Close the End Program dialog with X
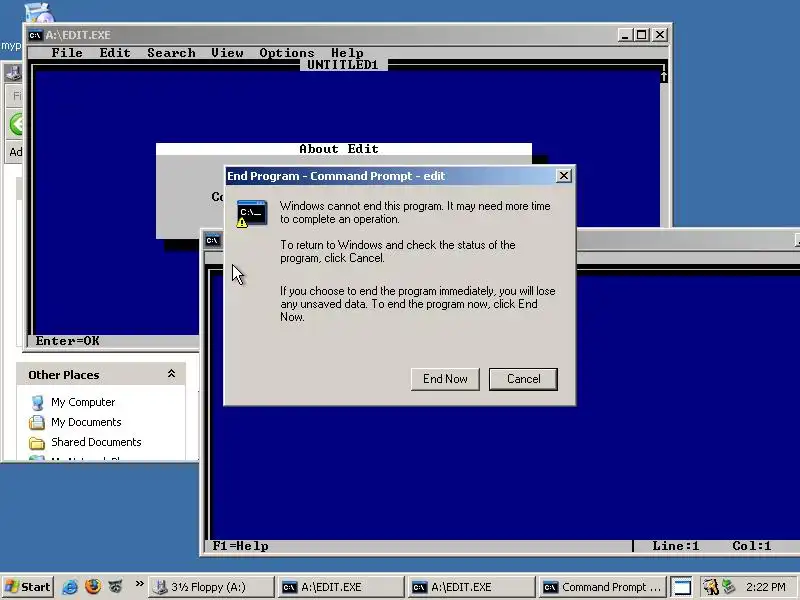The image size is (800, 600). click(563, 176)
